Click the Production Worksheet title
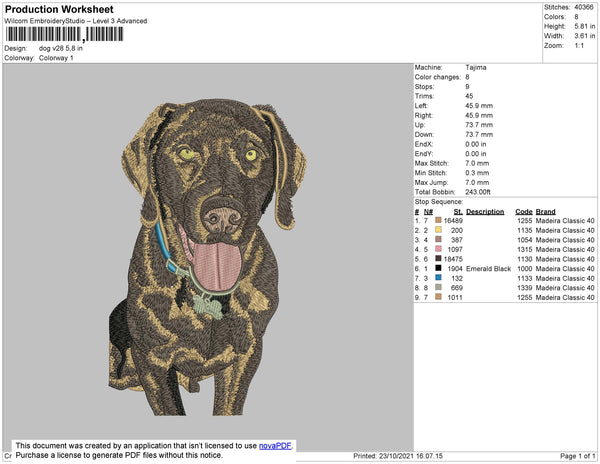Image resolution: width=600 pixels, height=464 pixels. pyautogui.click(x=59, y=9)
